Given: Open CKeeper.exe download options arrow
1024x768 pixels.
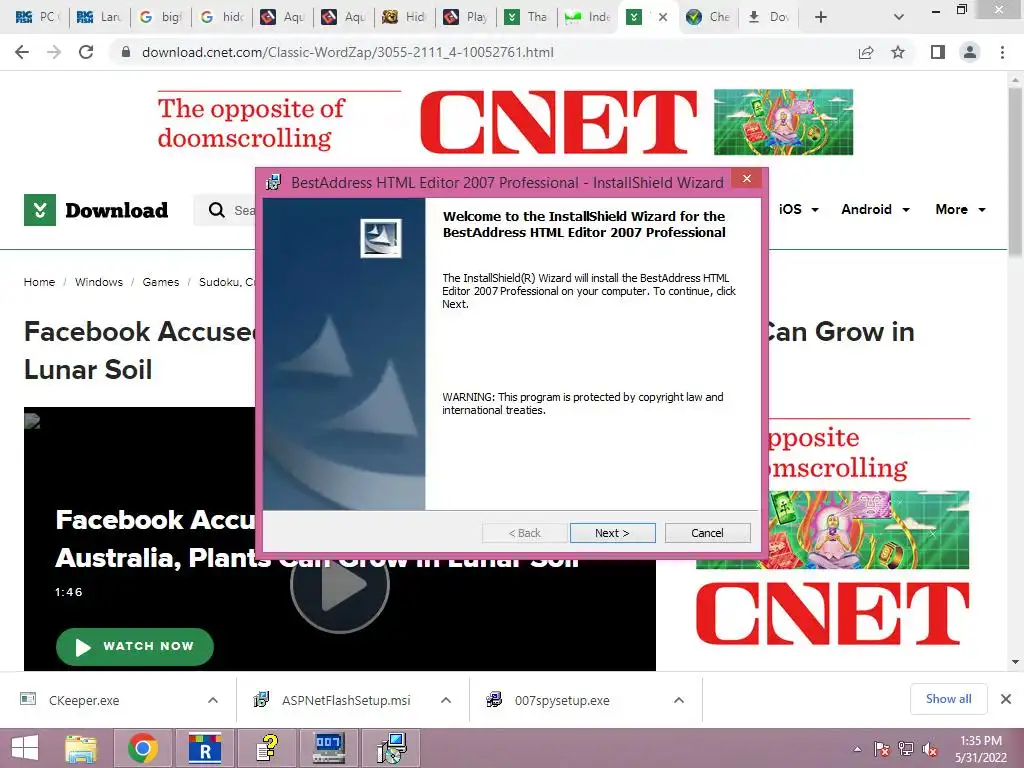Looking at the screenshot, I should (213, 700).
